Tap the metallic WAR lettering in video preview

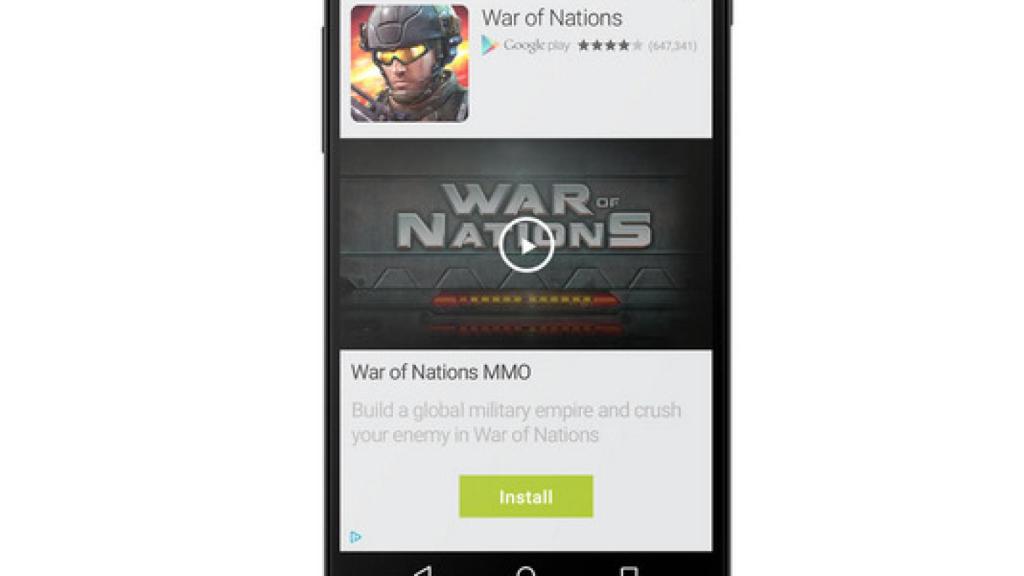coord(516,199)
